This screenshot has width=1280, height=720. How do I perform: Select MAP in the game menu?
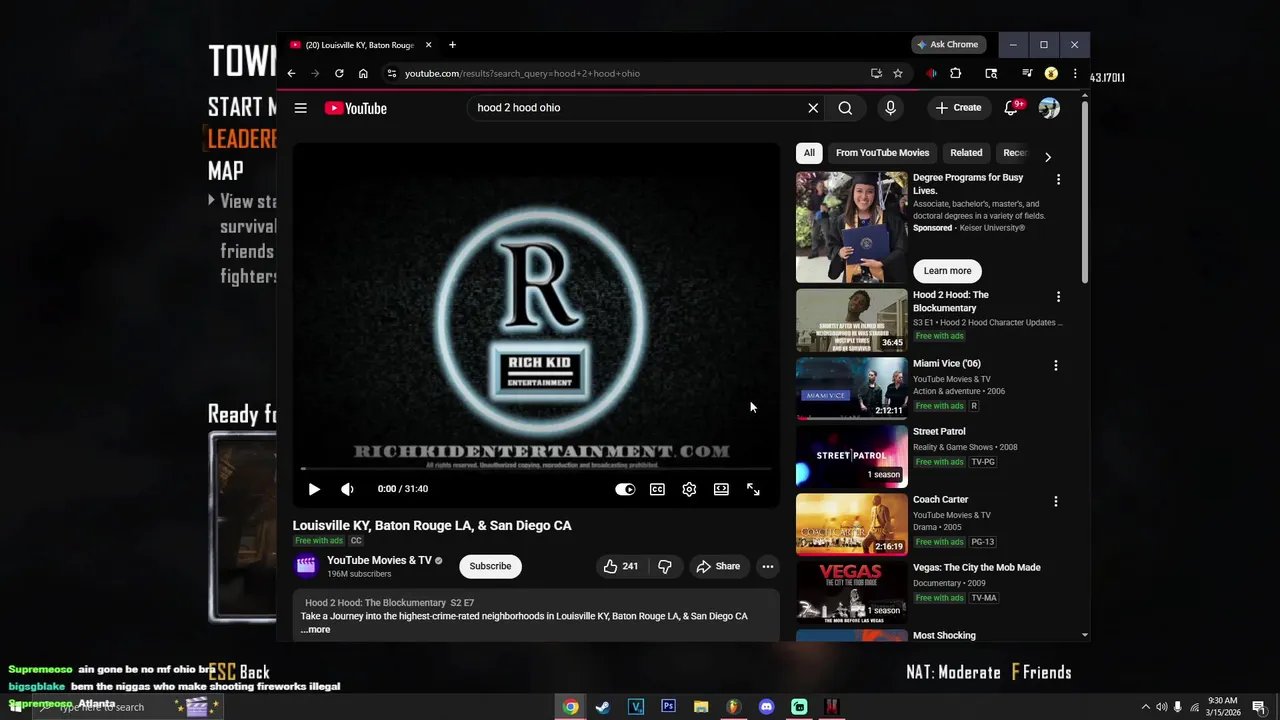point(226,171)
